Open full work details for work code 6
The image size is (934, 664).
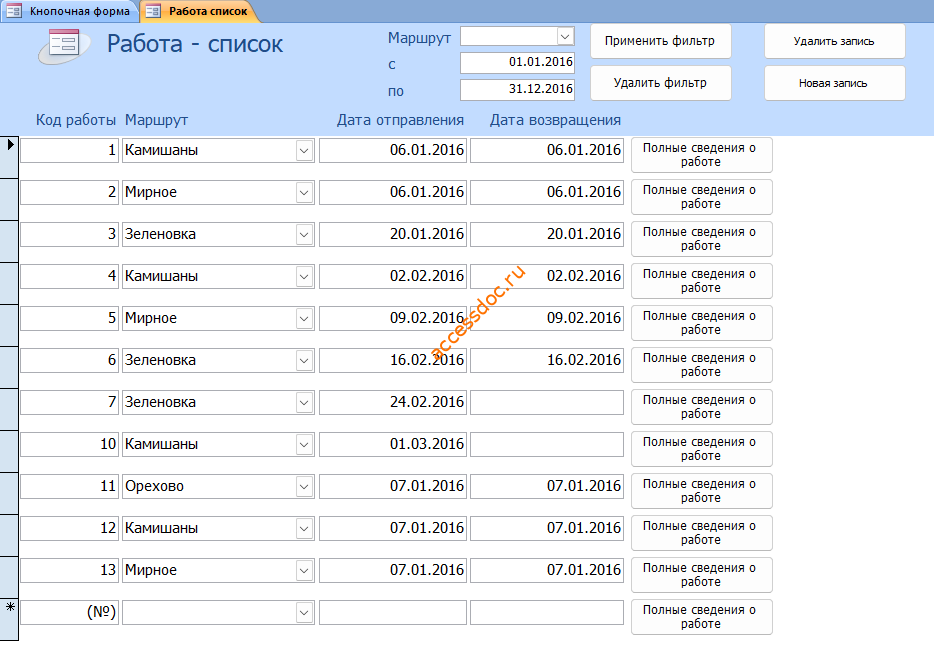coord(702,365)
